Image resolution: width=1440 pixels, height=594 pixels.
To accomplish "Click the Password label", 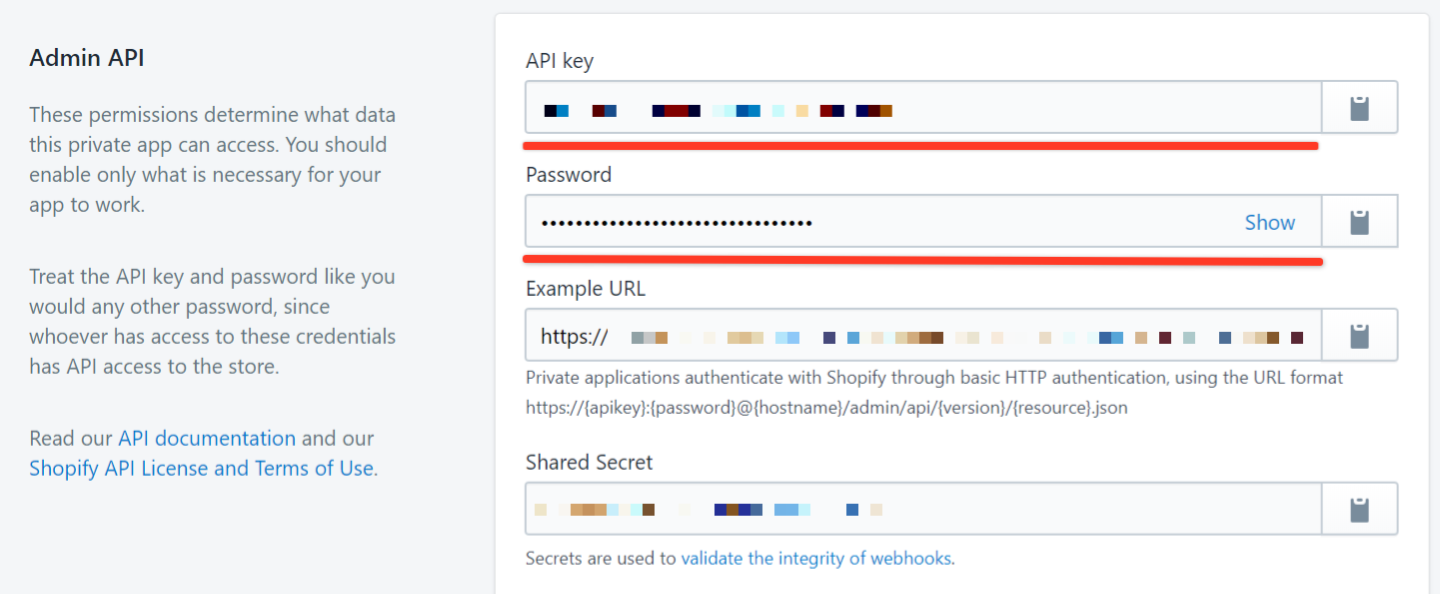I will tap(568, 174).
